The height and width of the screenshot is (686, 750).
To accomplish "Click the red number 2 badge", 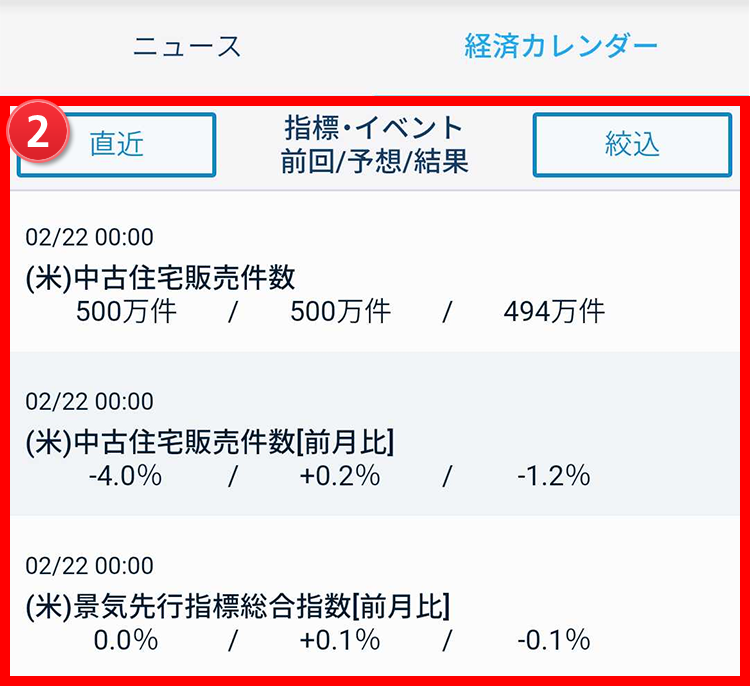I will click(x=39, y=134).
